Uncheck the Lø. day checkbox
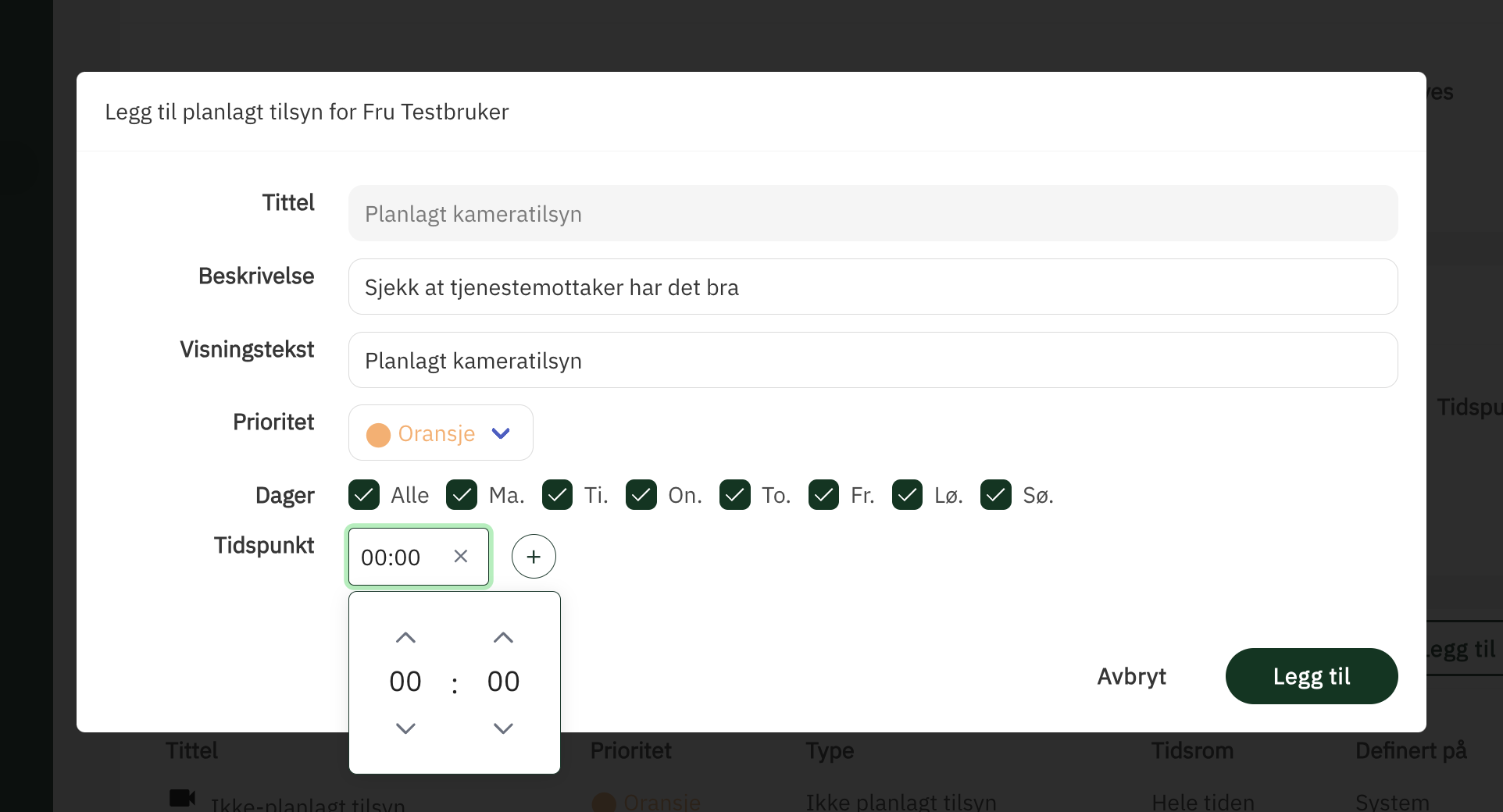Image resolution: width=1503 pixels, height=812 pixels. click(908, 495)
